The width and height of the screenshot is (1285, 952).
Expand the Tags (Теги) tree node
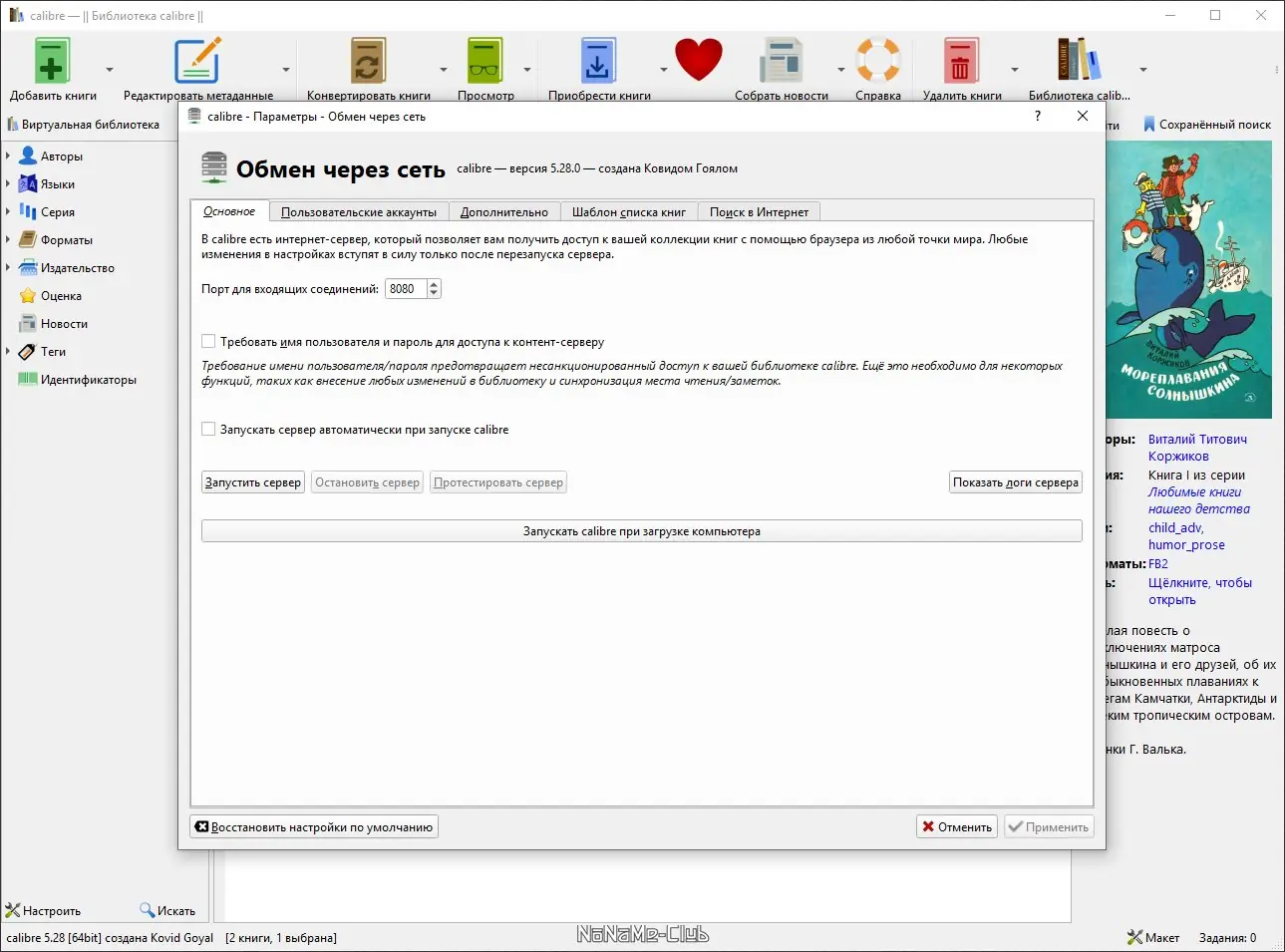coord(8,352)
